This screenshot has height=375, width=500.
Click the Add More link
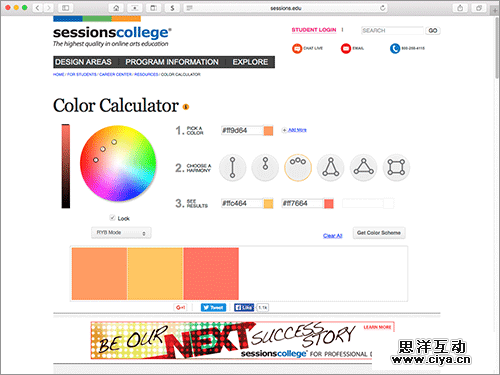tap(294, 130)
